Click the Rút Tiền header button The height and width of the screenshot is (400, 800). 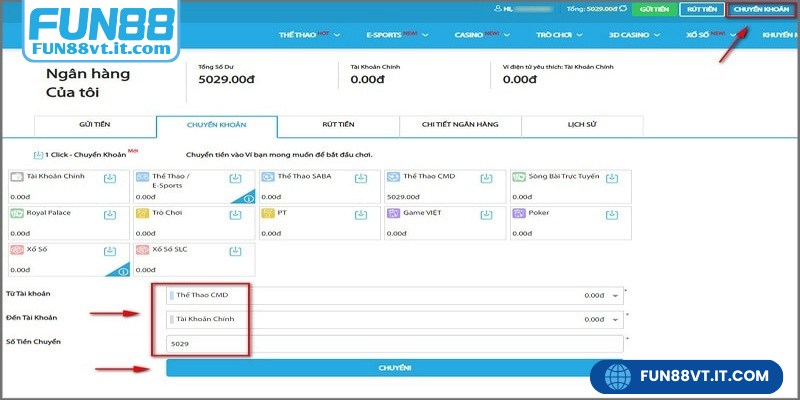[702, 9]
